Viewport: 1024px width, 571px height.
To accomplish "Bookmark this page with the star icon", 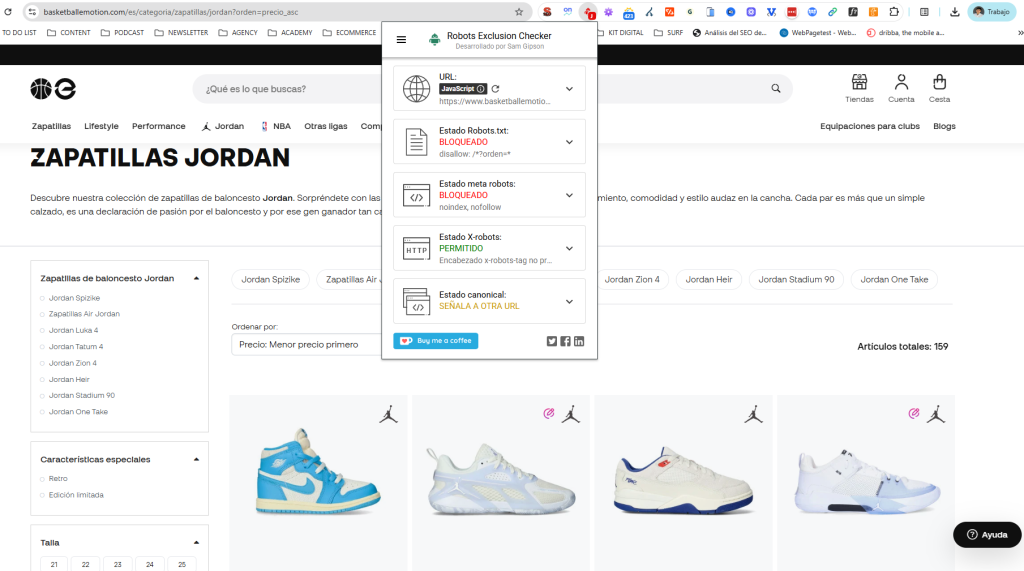I will 519,12.
